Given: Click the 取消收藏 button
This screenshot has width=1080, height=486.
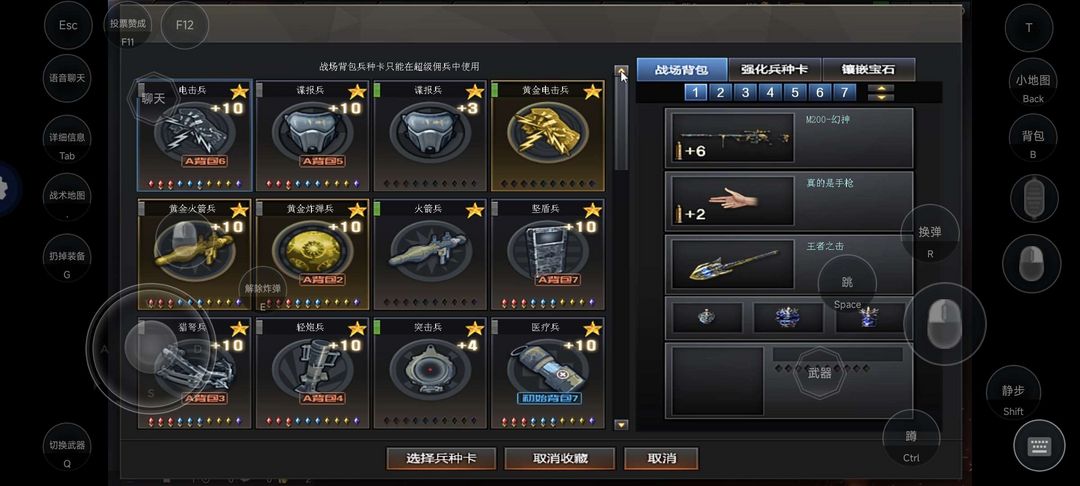Looking at the screenshot, I should 560,458.
